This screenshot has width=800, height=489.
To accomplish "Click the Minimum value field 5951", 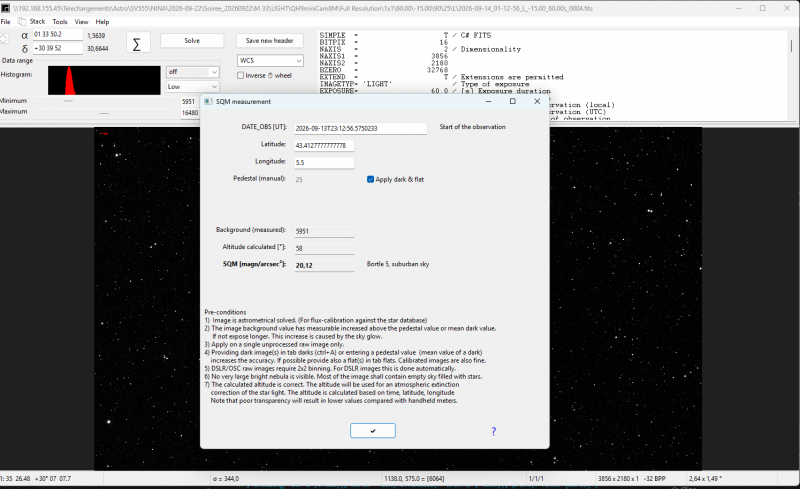I will 189,102.
